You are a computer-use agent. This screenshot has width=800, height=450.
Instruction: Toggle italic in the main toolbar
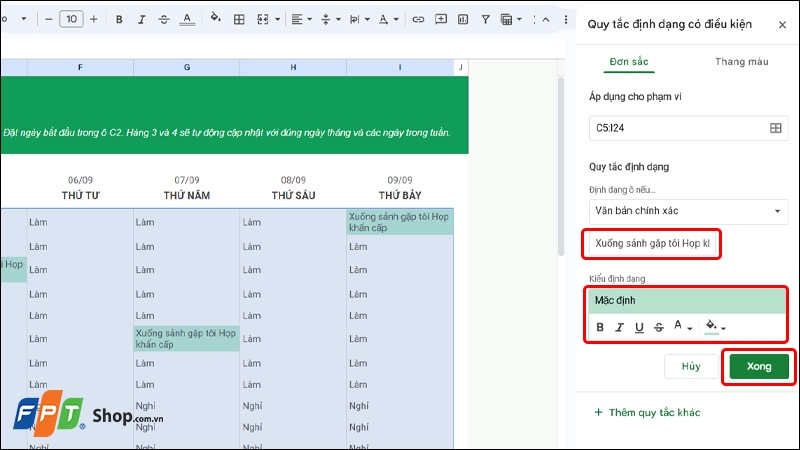click(141, 19)
